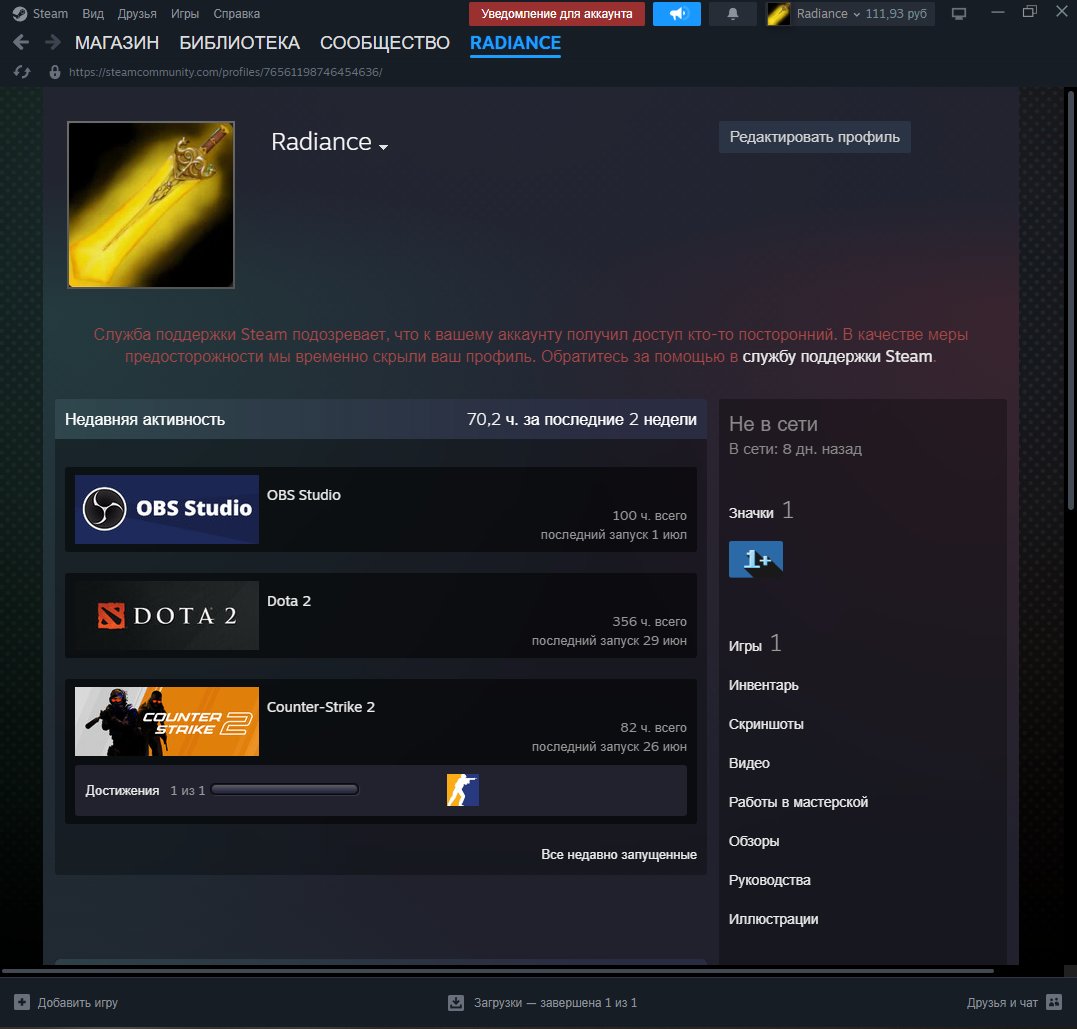
Task: Open the Иллюстрации link
Action: coord(773,919)
